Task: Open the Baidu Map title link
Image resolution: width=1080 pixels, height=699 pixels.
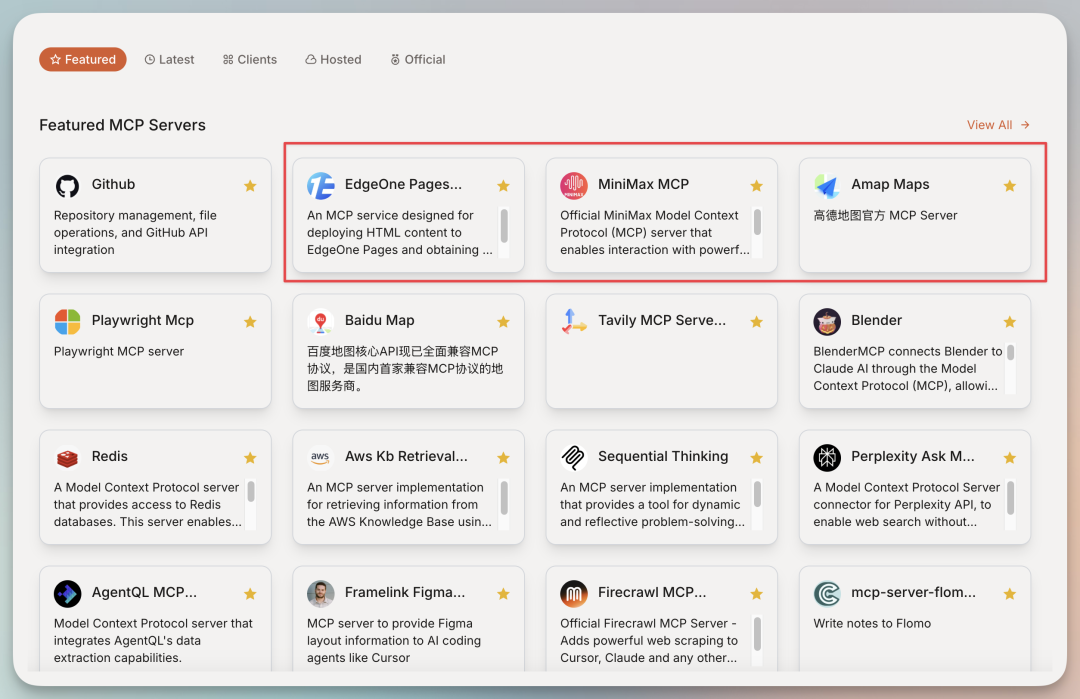Action: 380,320
